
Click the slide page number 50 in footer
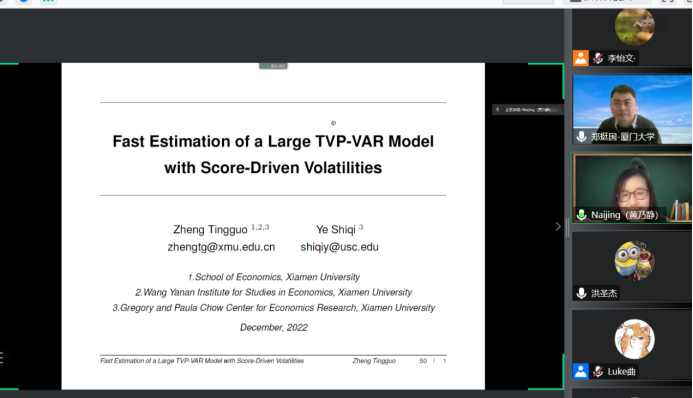[423, 361]
